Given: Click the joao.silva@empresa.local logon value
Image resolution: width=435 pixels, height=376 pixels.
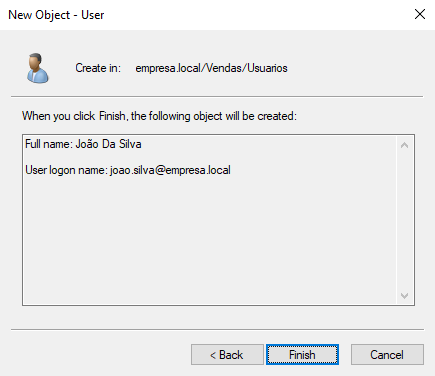Looking at the screenshot, I should tap(170, 170).
